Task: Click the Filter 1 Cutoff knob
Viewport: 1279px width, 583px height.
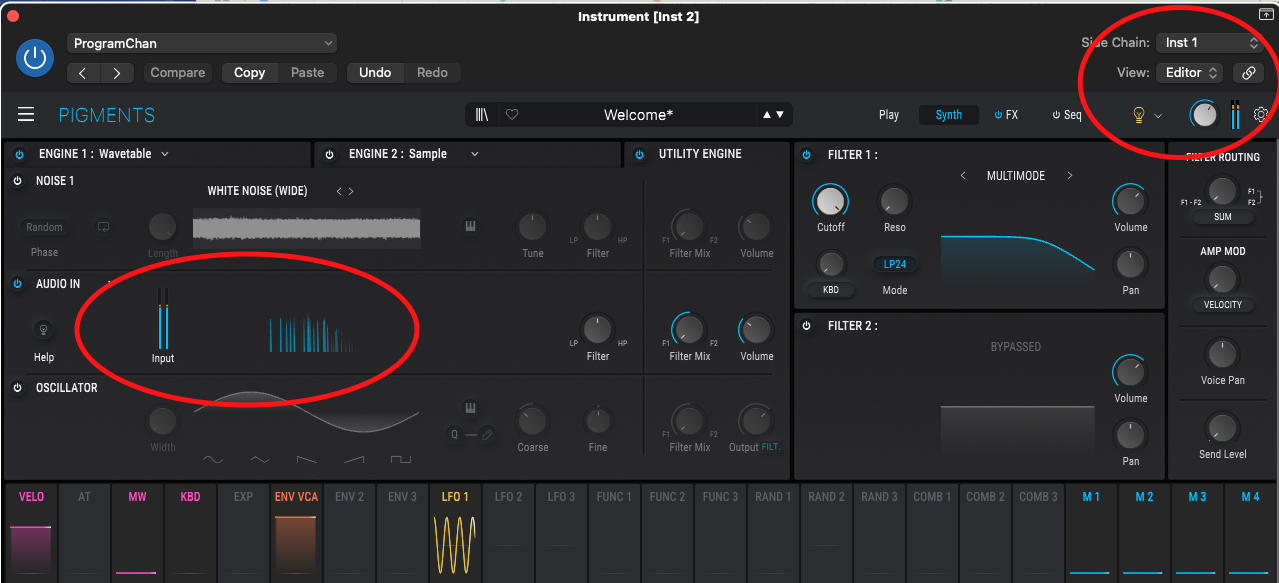Action: click(x=830, y=201)
